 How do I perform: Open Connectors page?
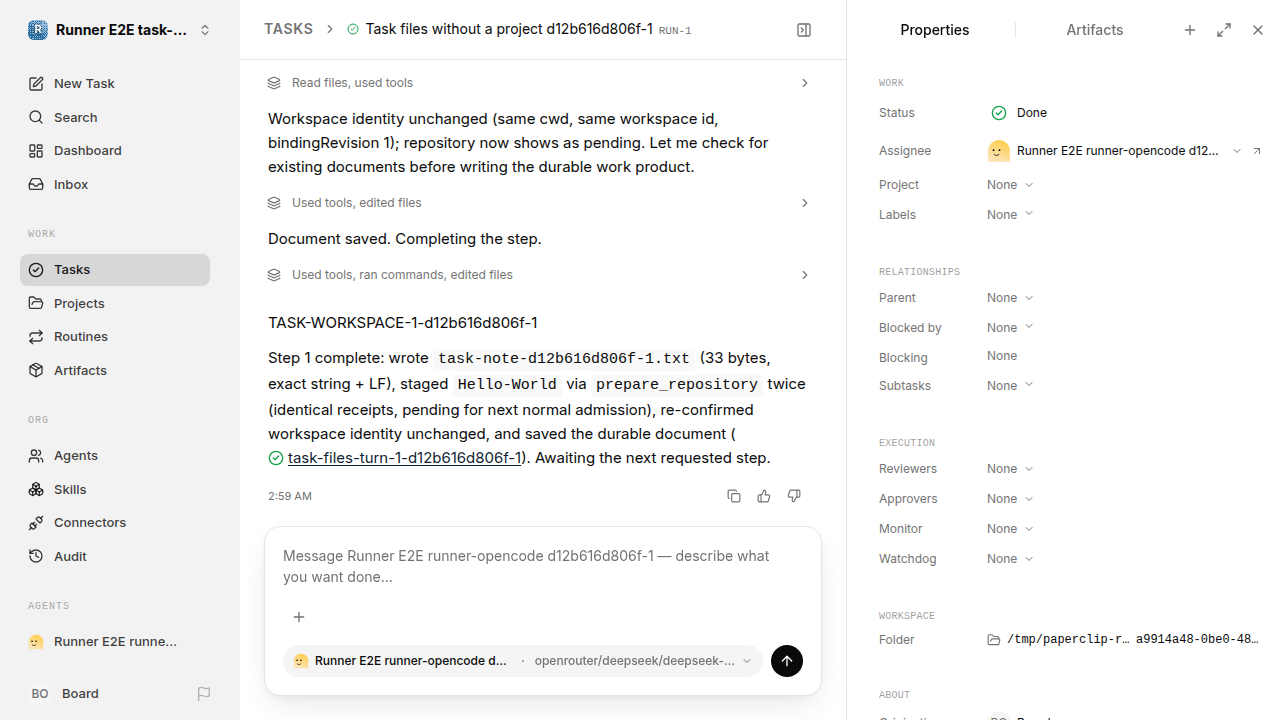pyautogui.click(x=115, y=522)
